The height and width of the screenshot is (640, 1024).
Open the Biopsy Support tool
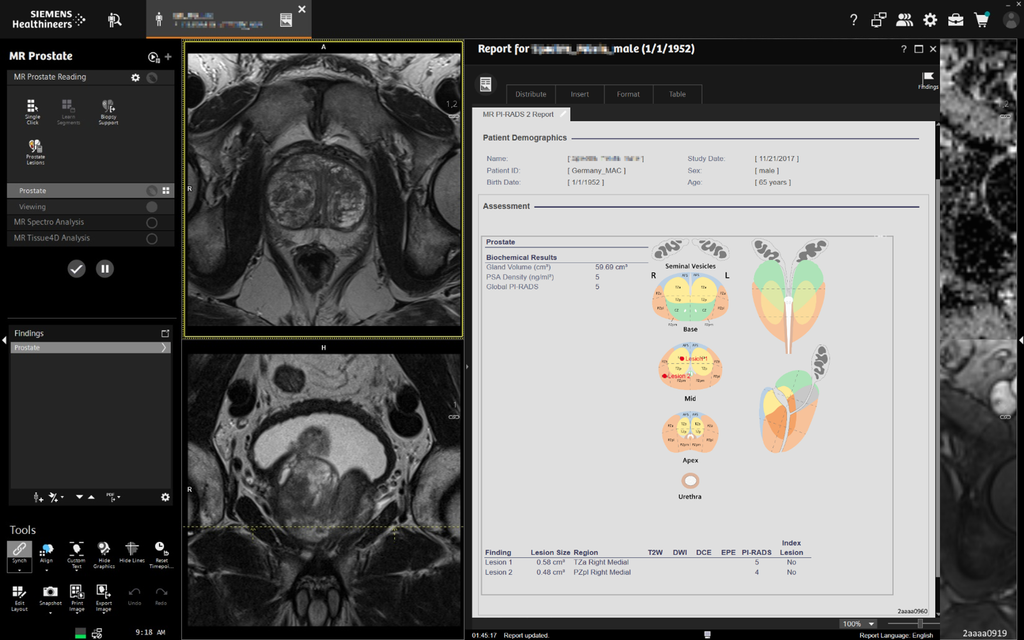click(x=108, y=110)
